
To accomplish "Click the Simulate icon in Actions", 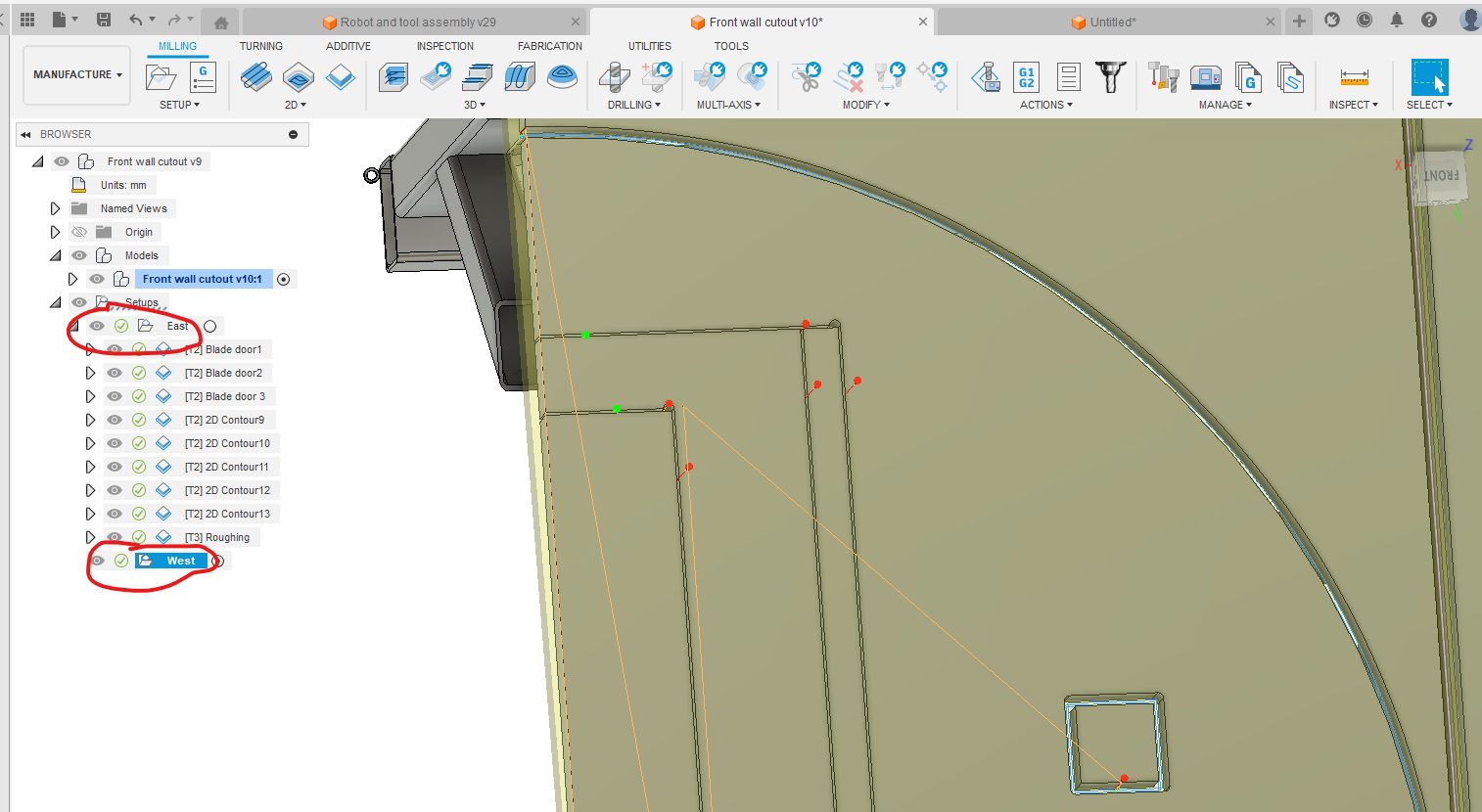I will (x=986, y=77).
